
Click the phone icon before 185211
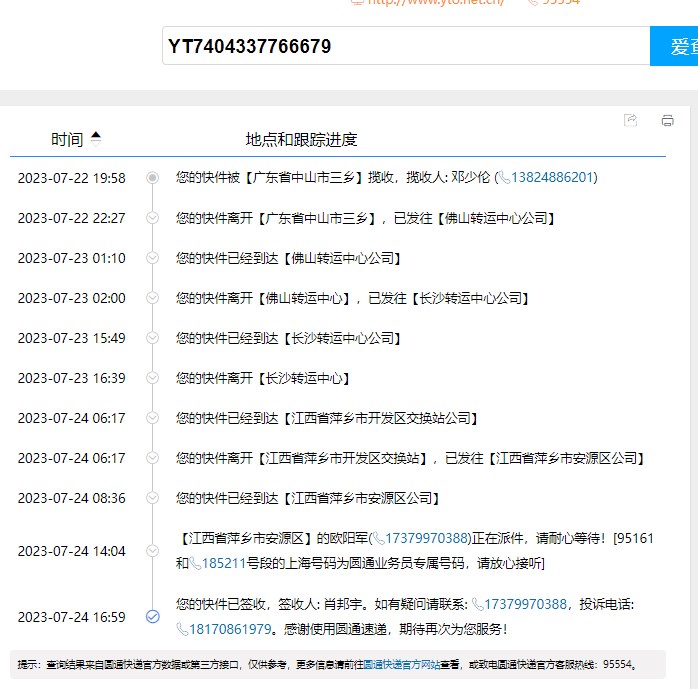[195, 563]
